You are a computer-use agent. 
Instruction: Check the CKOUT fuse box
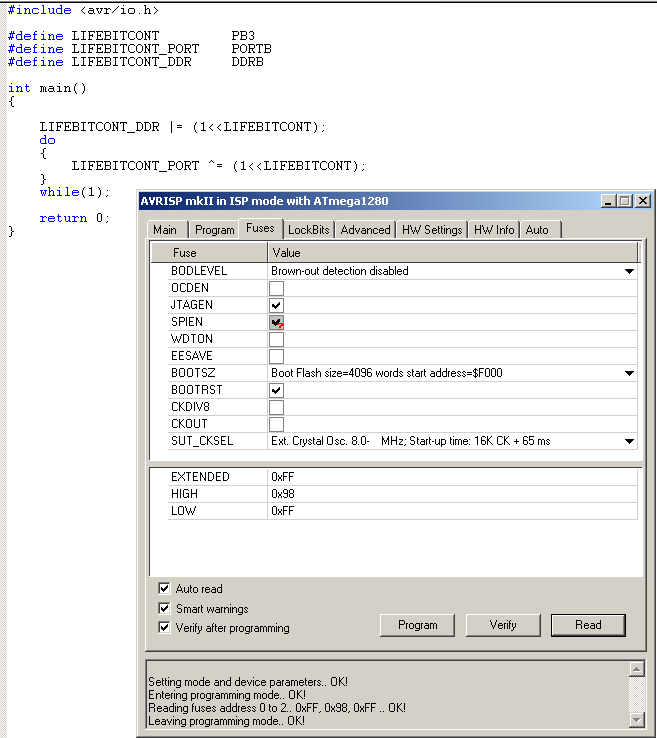click(276, 424)
